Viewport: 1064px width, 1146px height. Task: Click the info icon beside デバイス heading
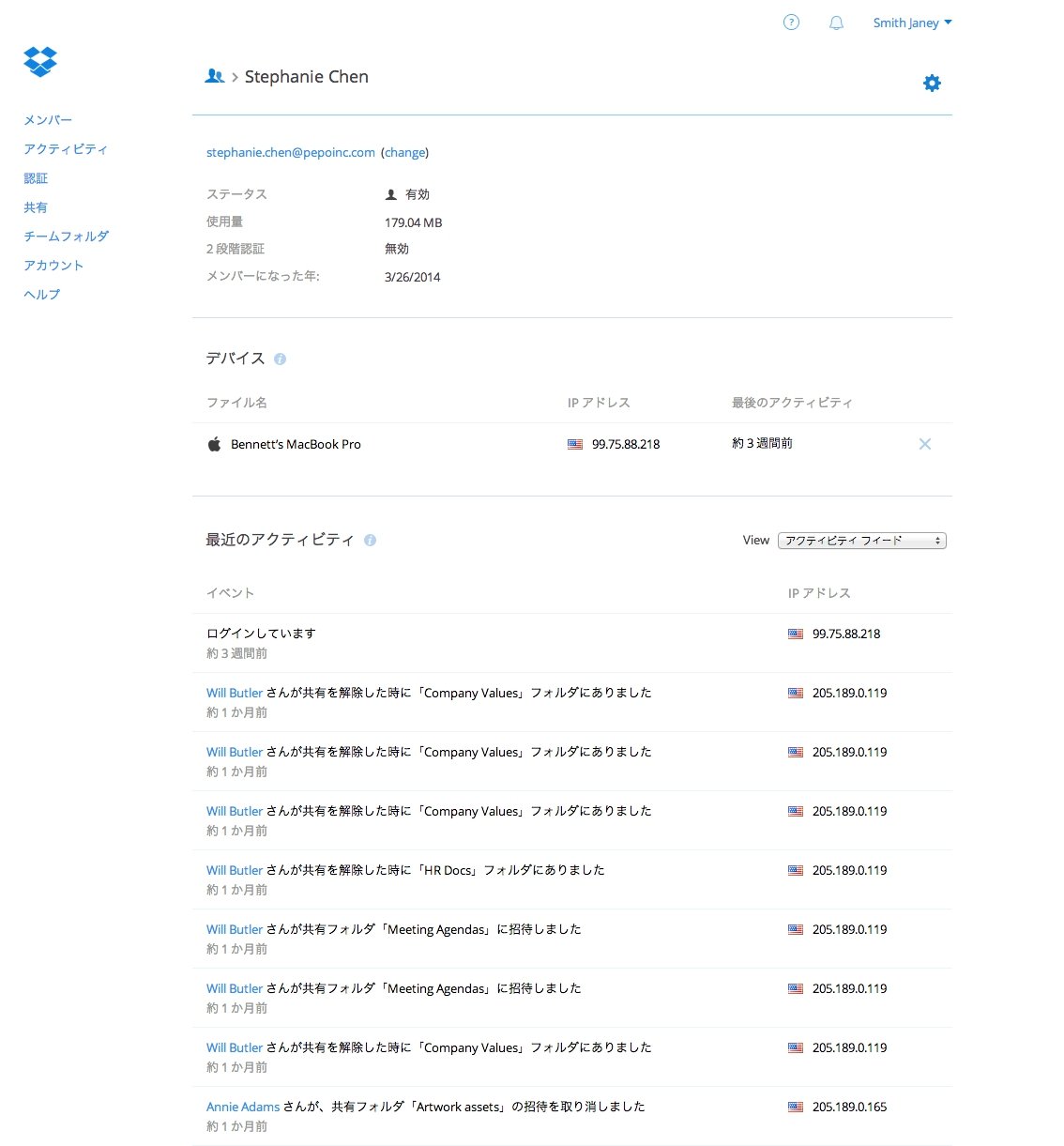click(x=280, y=359)
